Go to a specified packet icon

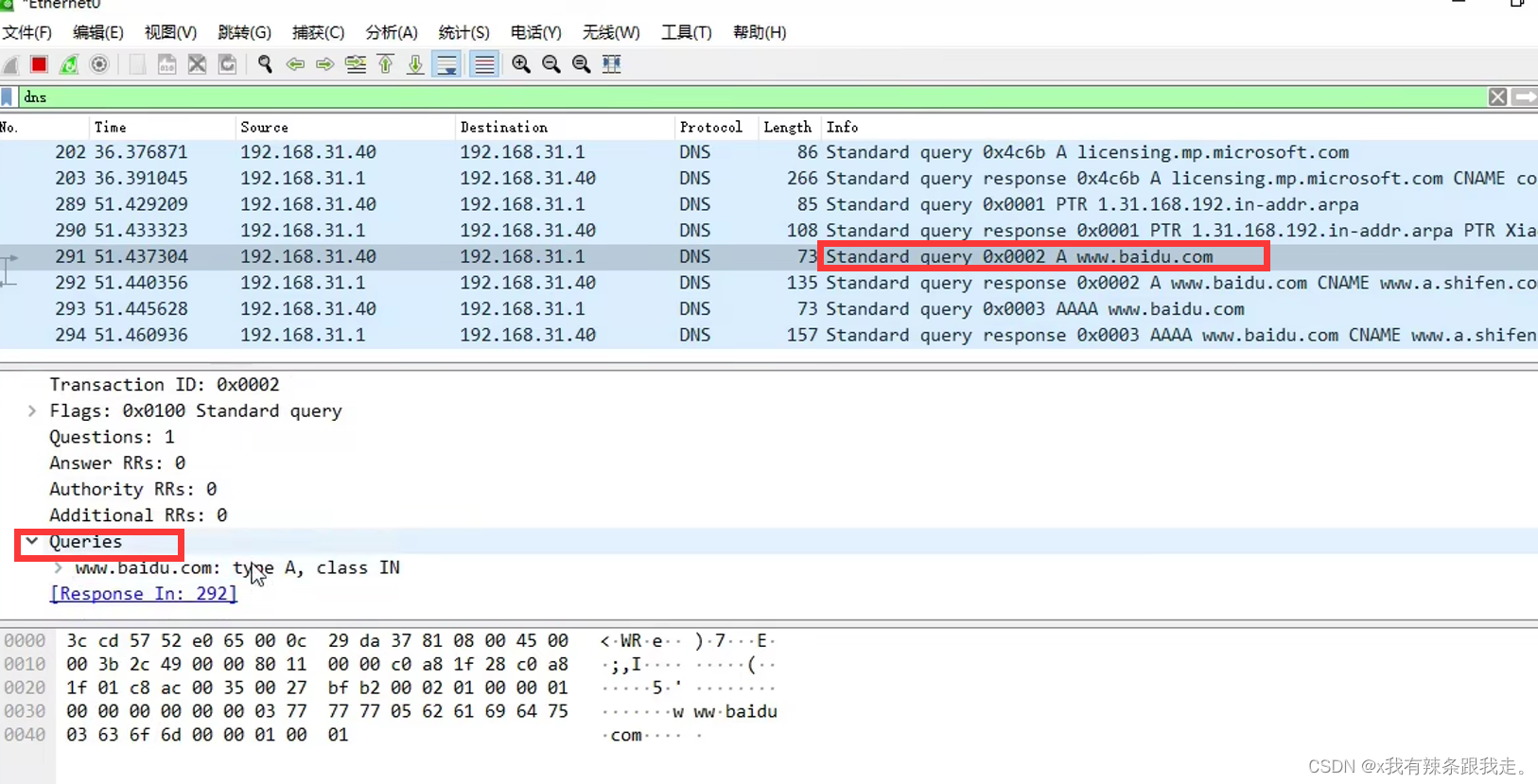point(356,64)
